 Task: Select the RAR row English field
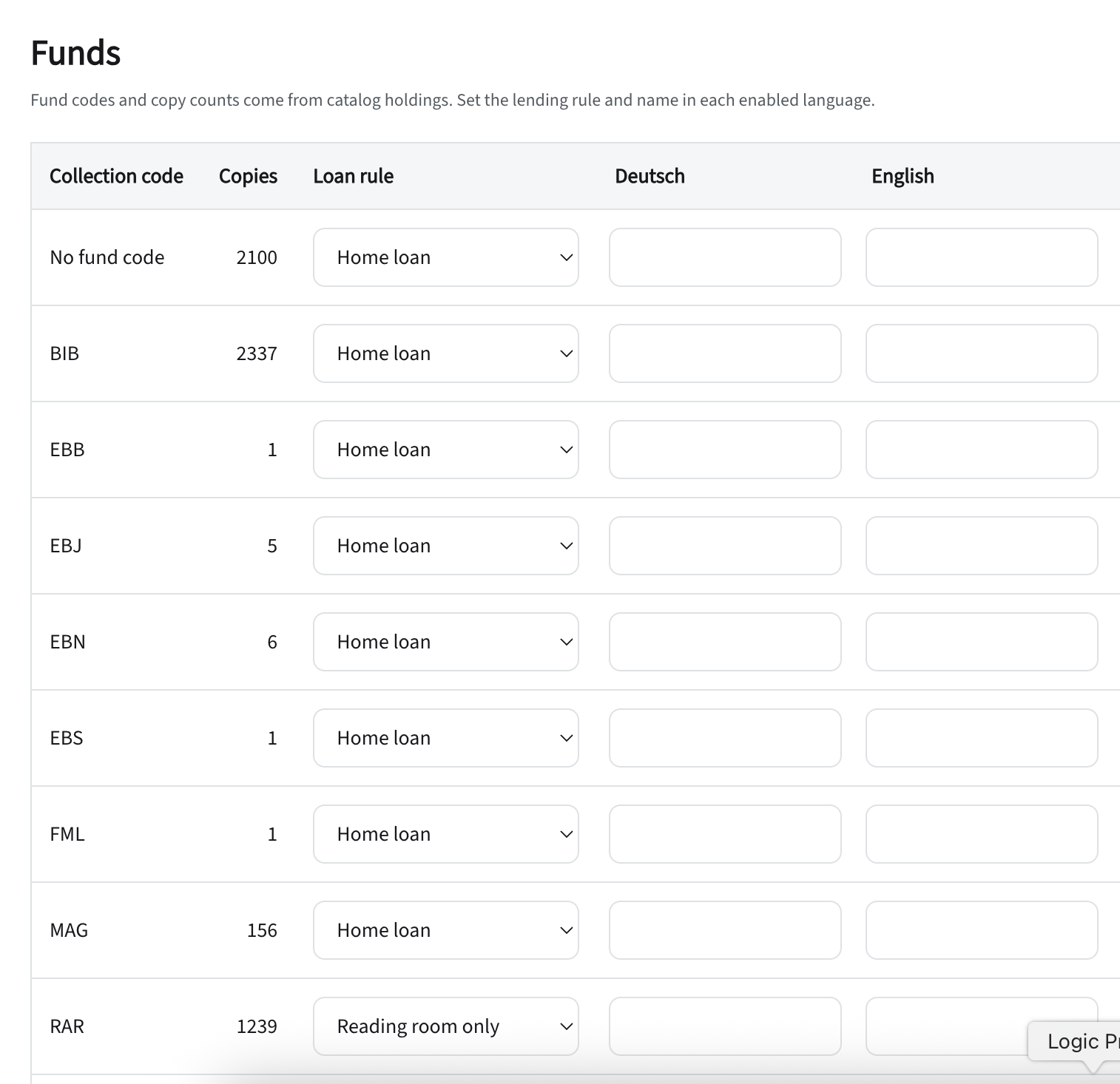pyautogui.click(x=982, y=1026)
